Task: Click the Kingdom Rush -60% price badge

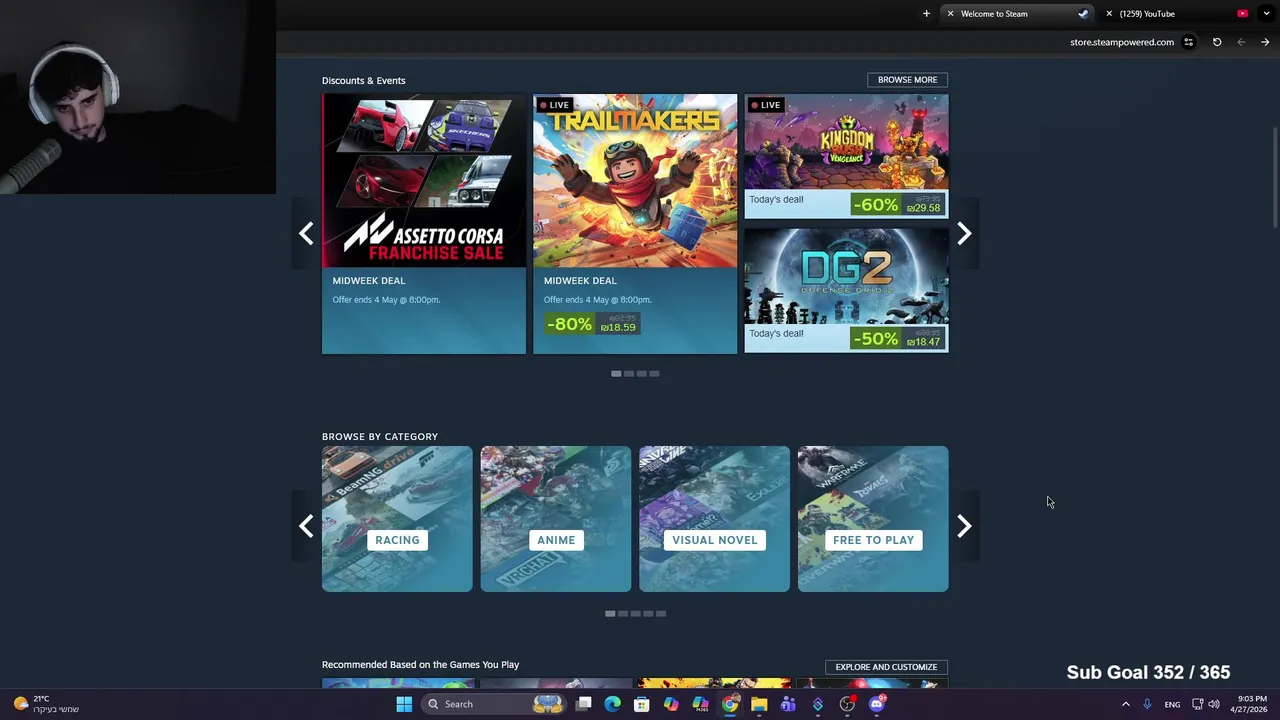Action: click(897, 205)
